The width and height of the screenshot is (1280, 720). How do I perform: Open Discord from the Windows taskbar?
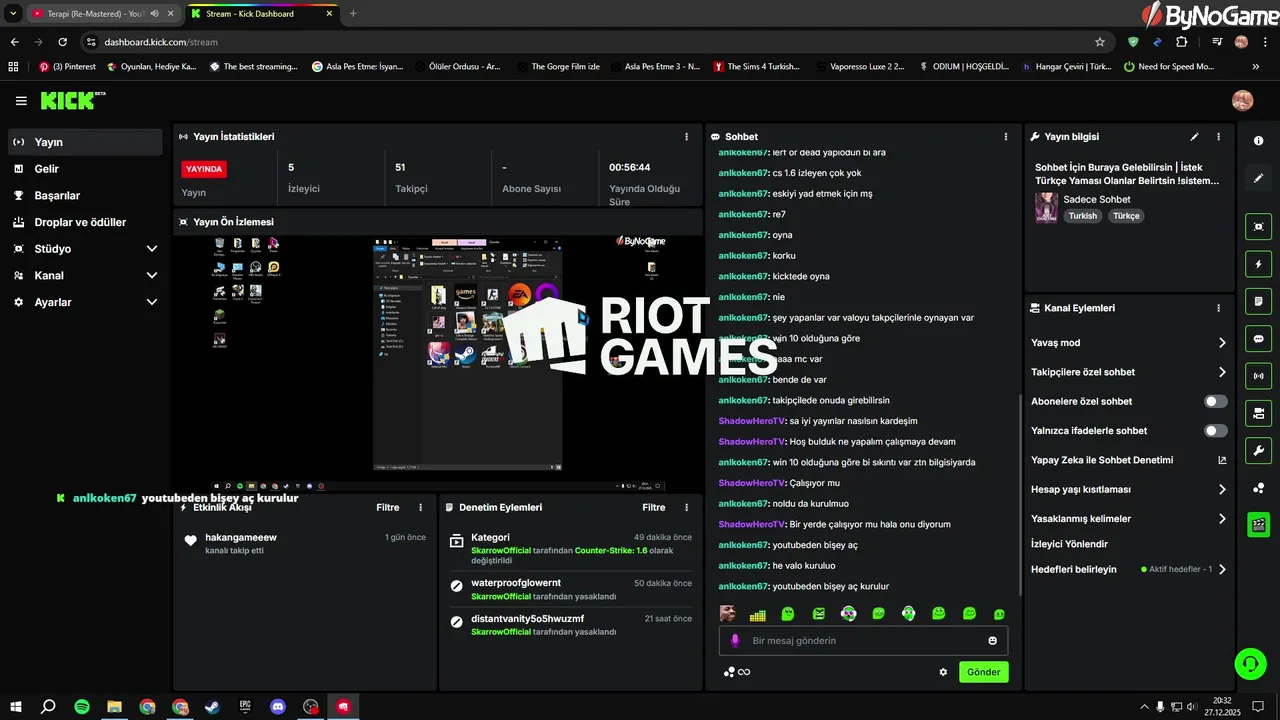[x=278, y=706]
